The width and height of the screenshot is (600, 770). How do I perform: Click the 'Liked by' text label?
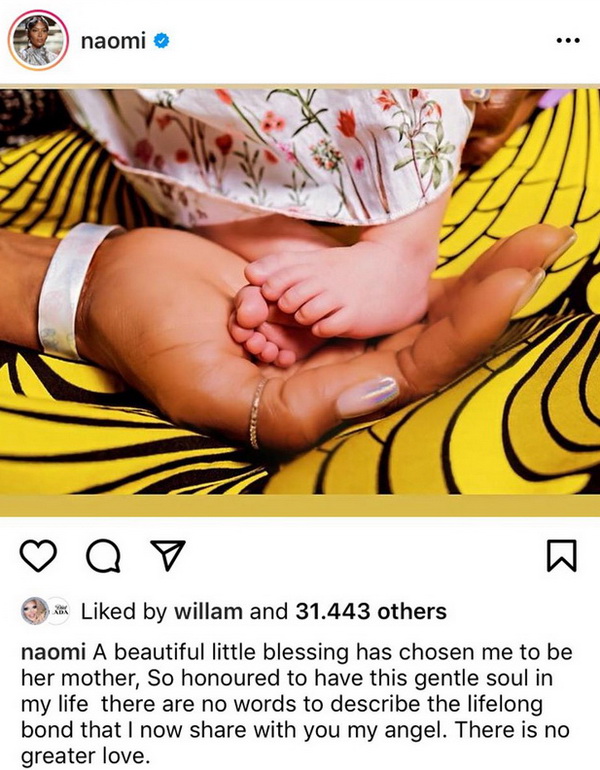coord(124,612)
